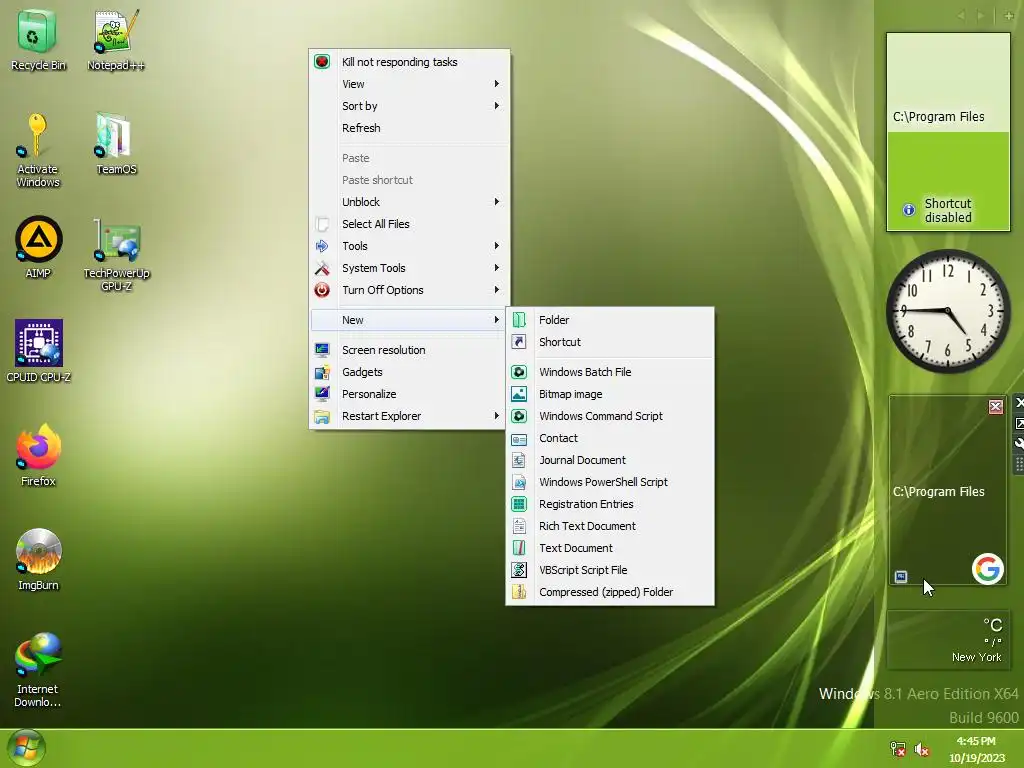The width and height of the screenshot is (1024, 768).
Task: Open Gadgets from the context menu
Action: pyautogui.click(x=409, y=372)
